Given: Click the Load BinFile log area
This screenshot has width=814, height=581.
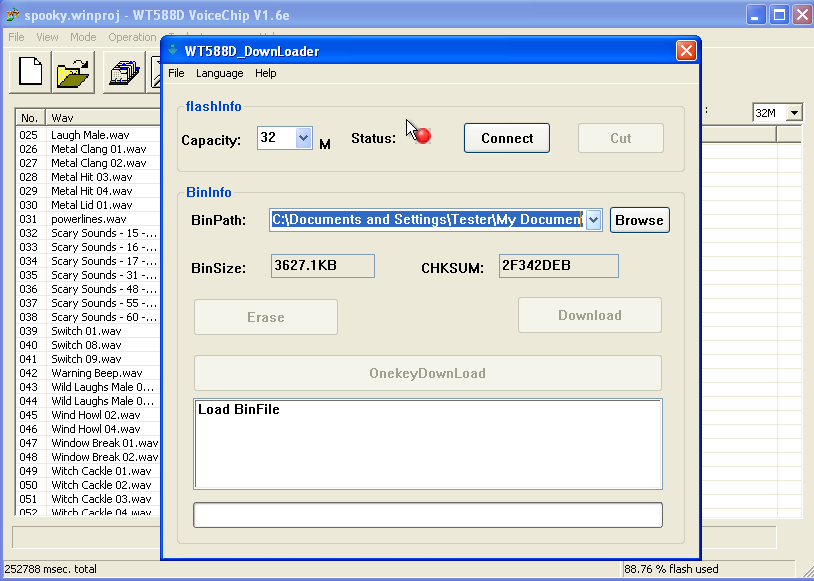Looking at the screenshot, I should pos(427,443).
